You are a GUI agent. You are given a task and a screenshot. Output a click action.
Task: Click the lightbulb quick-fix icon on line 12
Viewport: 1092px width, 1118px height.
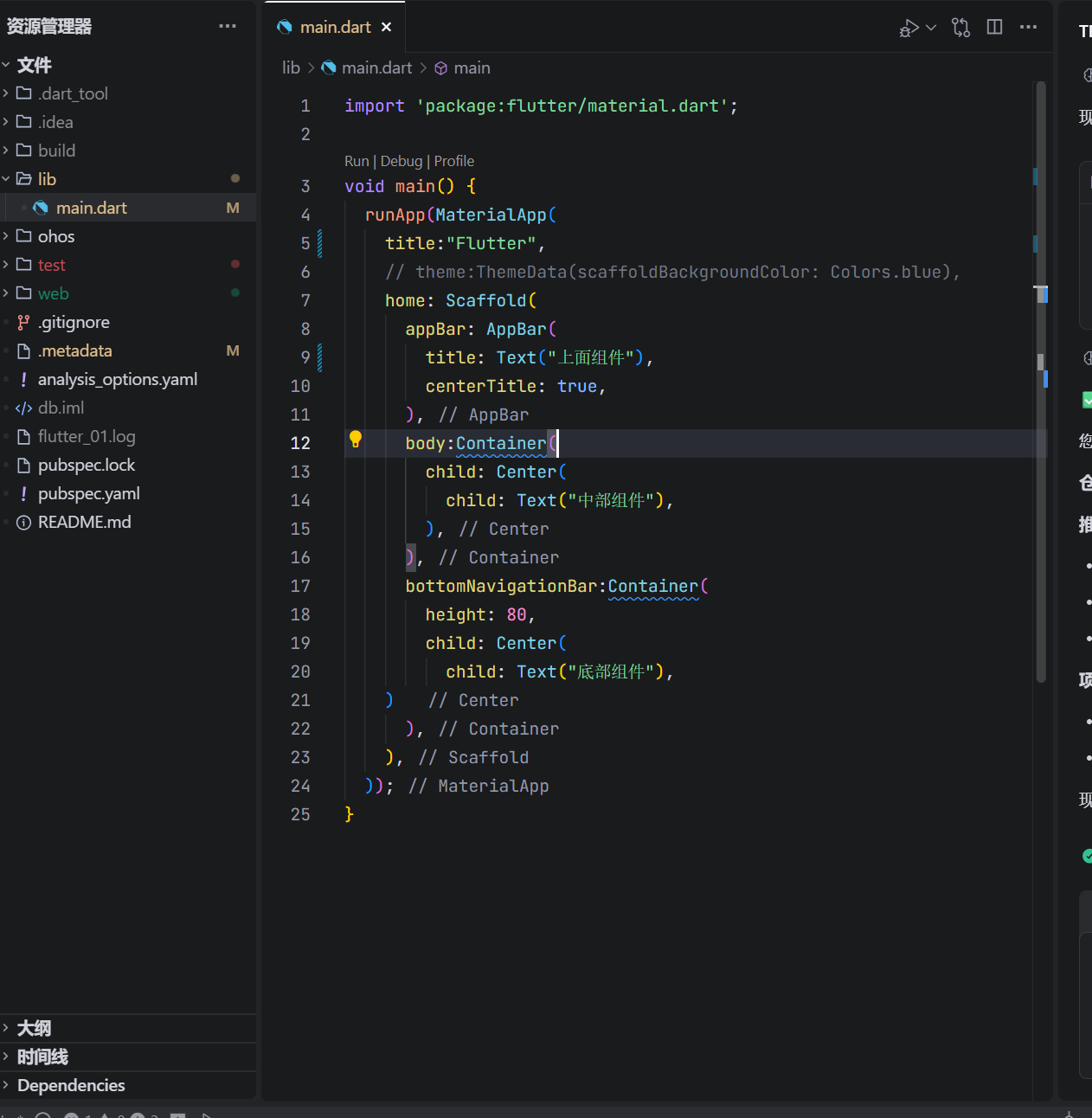tap(355, 440)
